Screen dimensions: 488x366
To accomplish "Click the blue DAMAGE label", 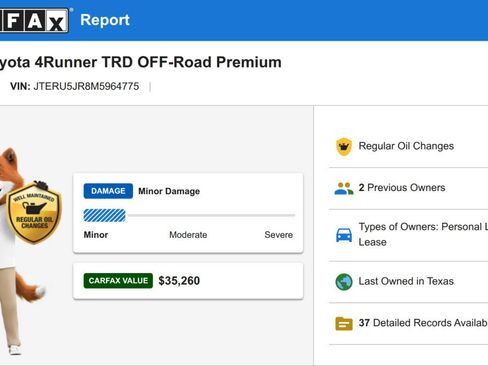I will (108, 191).
